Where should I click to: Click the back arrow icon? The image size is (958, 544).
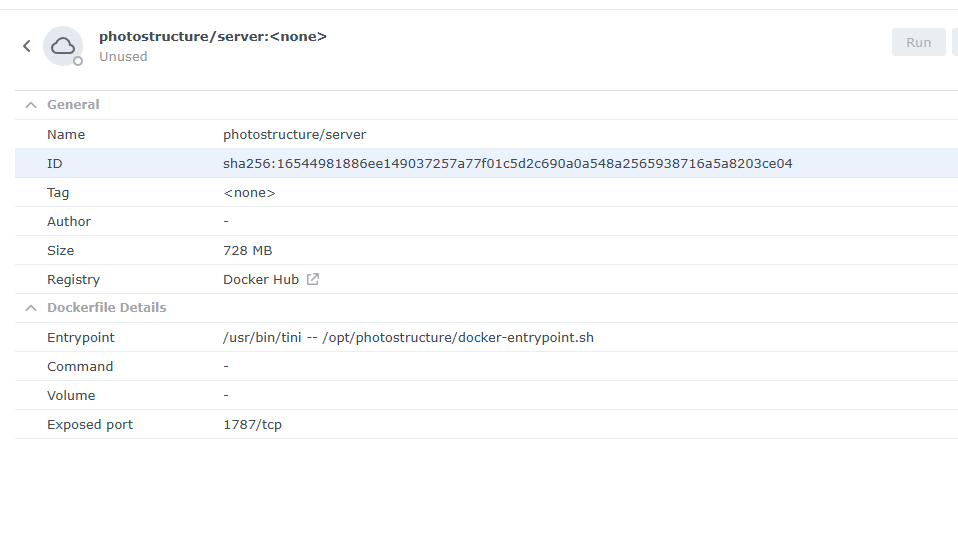point(27,46)
